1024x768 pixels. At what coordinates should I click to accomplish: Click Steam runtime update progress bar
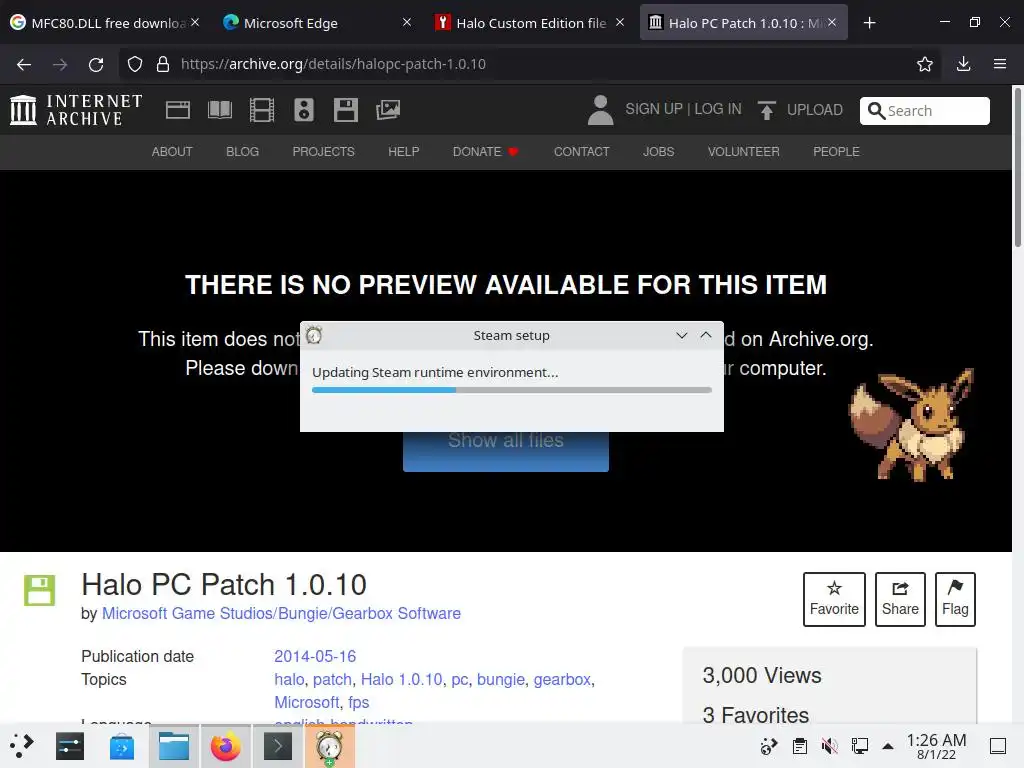click(511, 390)
